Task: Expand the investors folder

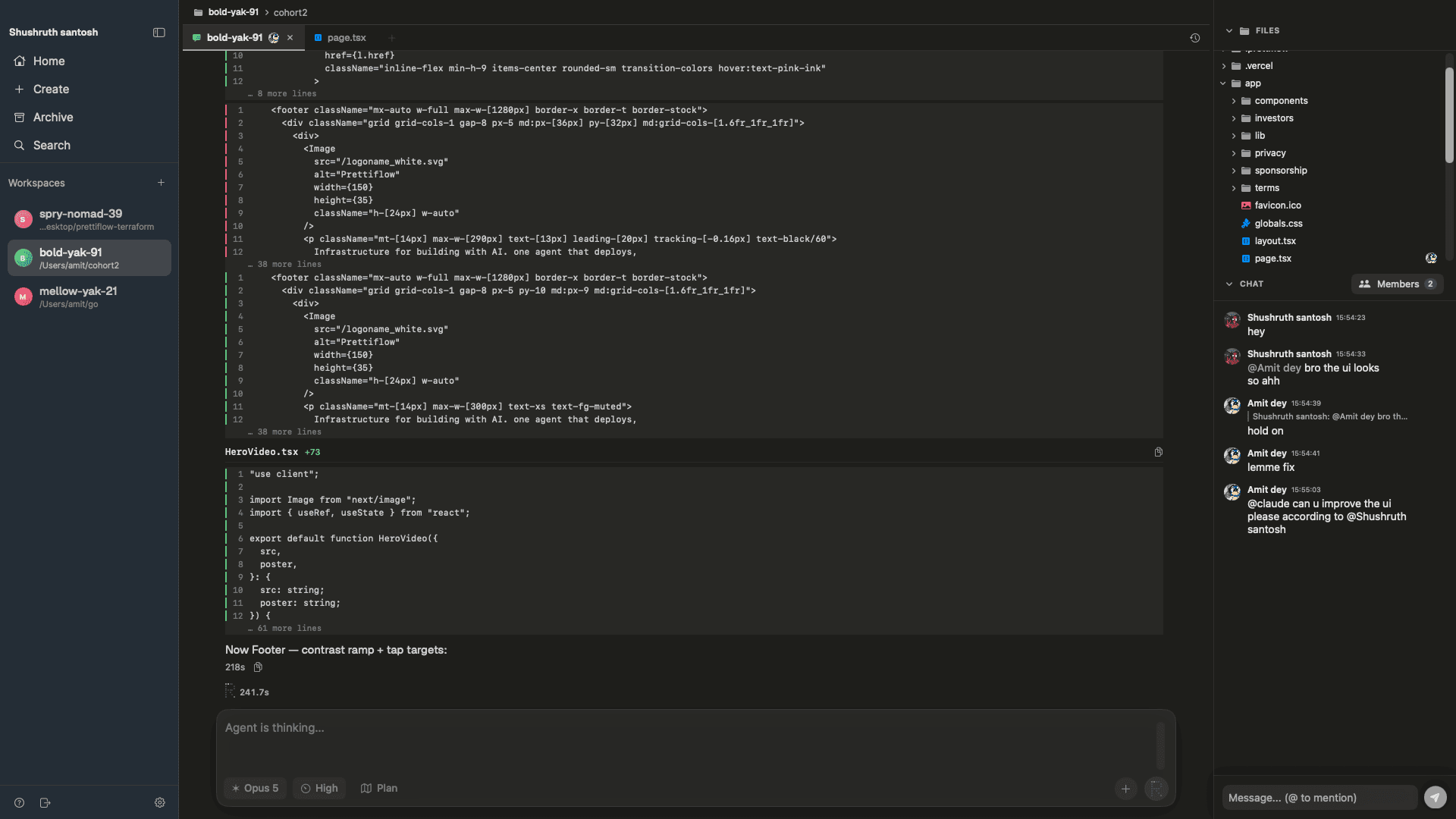Action: pos(1234,118)
